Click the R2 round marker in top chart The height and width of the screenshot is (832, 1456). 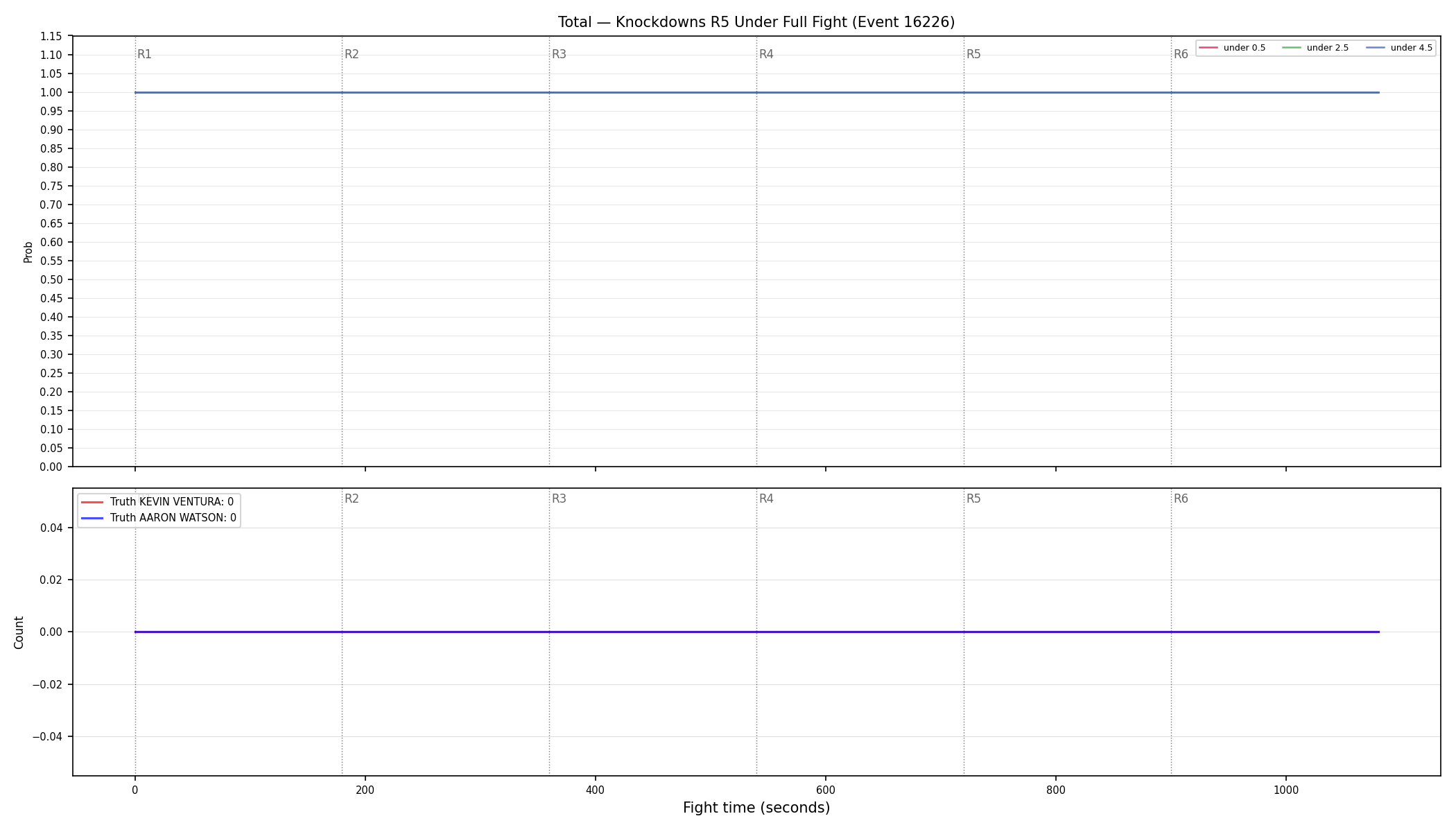pos(352,54)
